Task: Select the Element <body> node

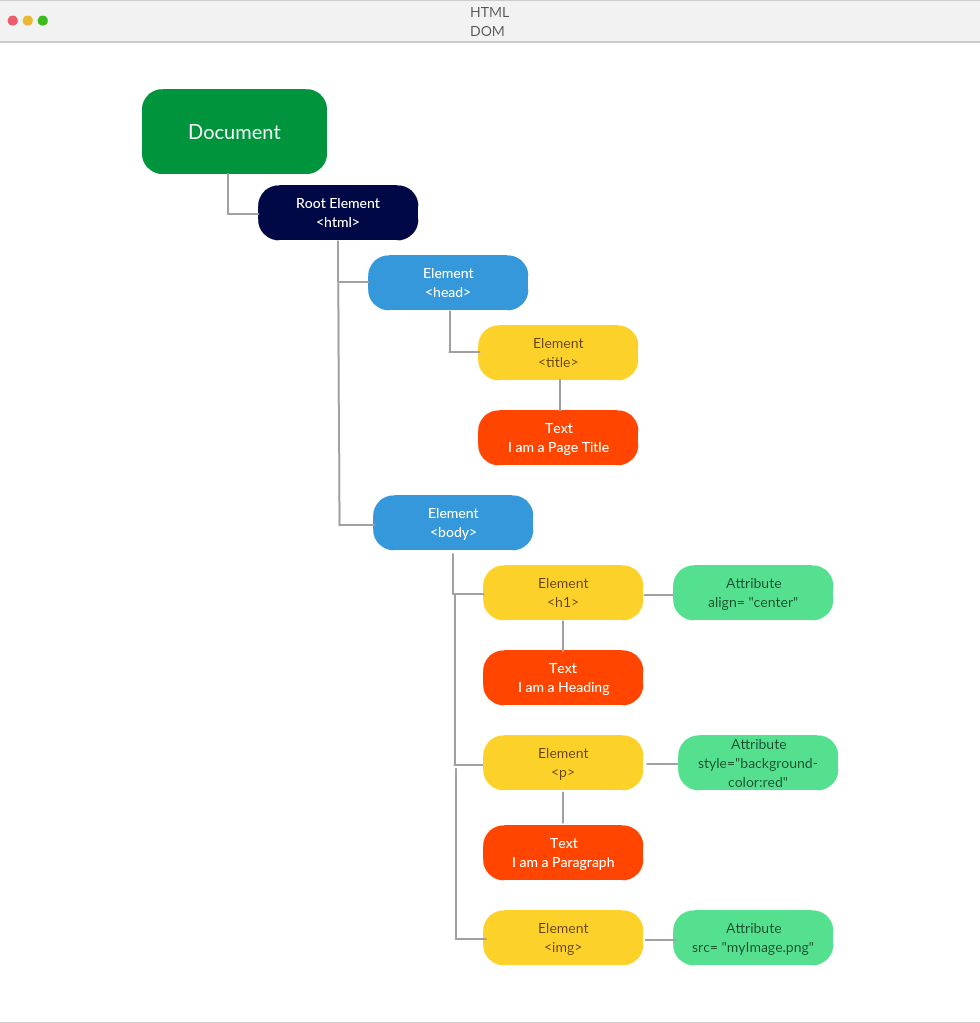Action: (x=453, y=523)
